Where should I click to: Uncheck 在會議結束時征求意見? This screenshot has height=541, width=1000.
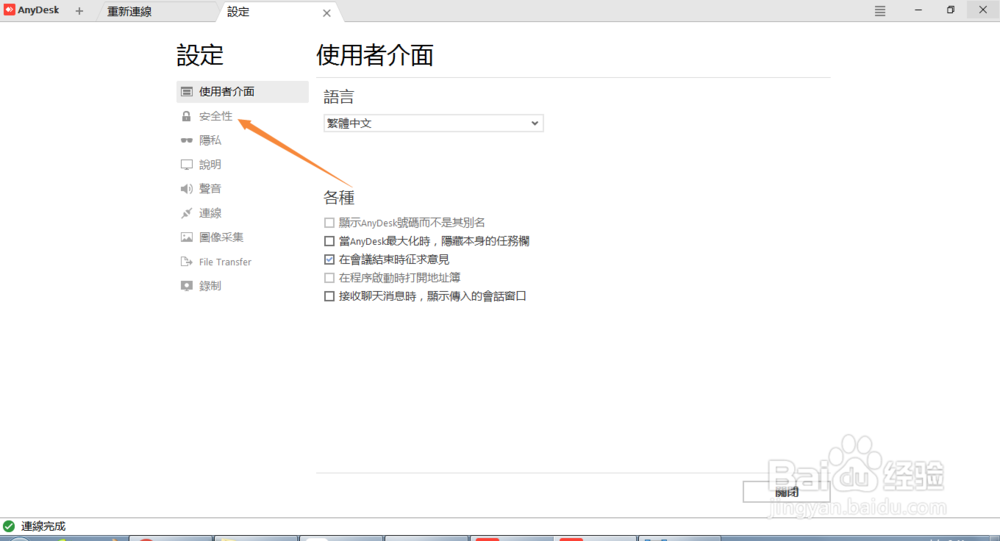coord(329,259)
